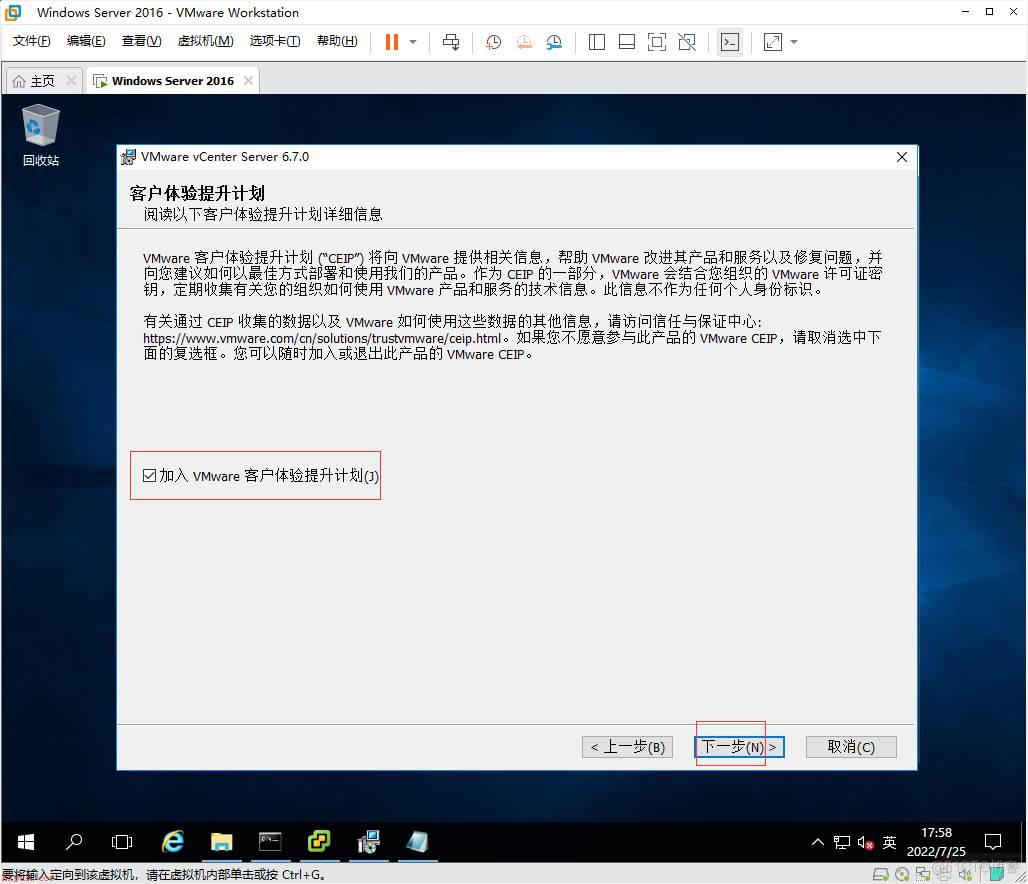Close the vCenter Server installer dialog
Image resolution: width=1028 pixels, height=884 pixels.
pos(901,157)
